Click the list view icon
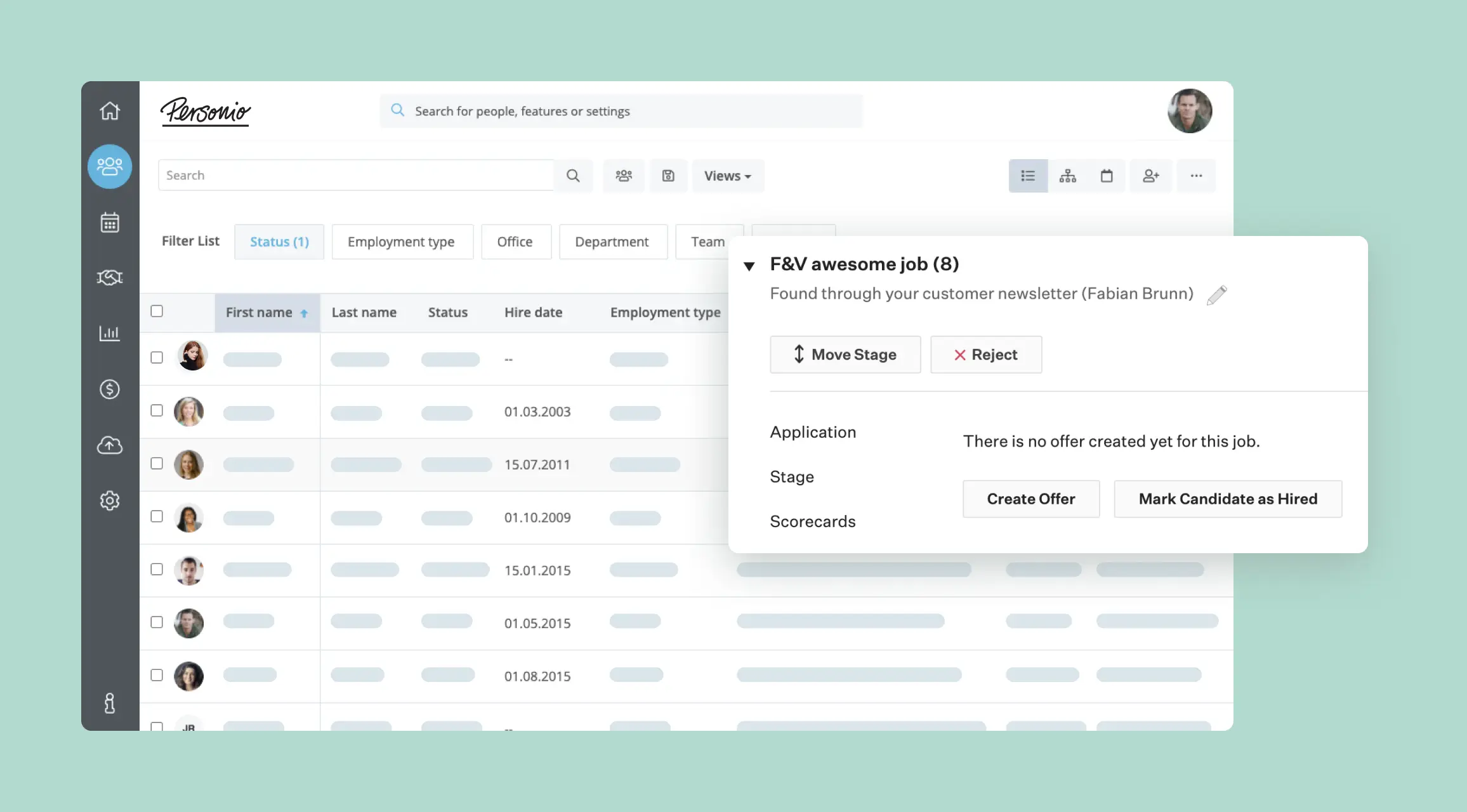 point(1028,175)
